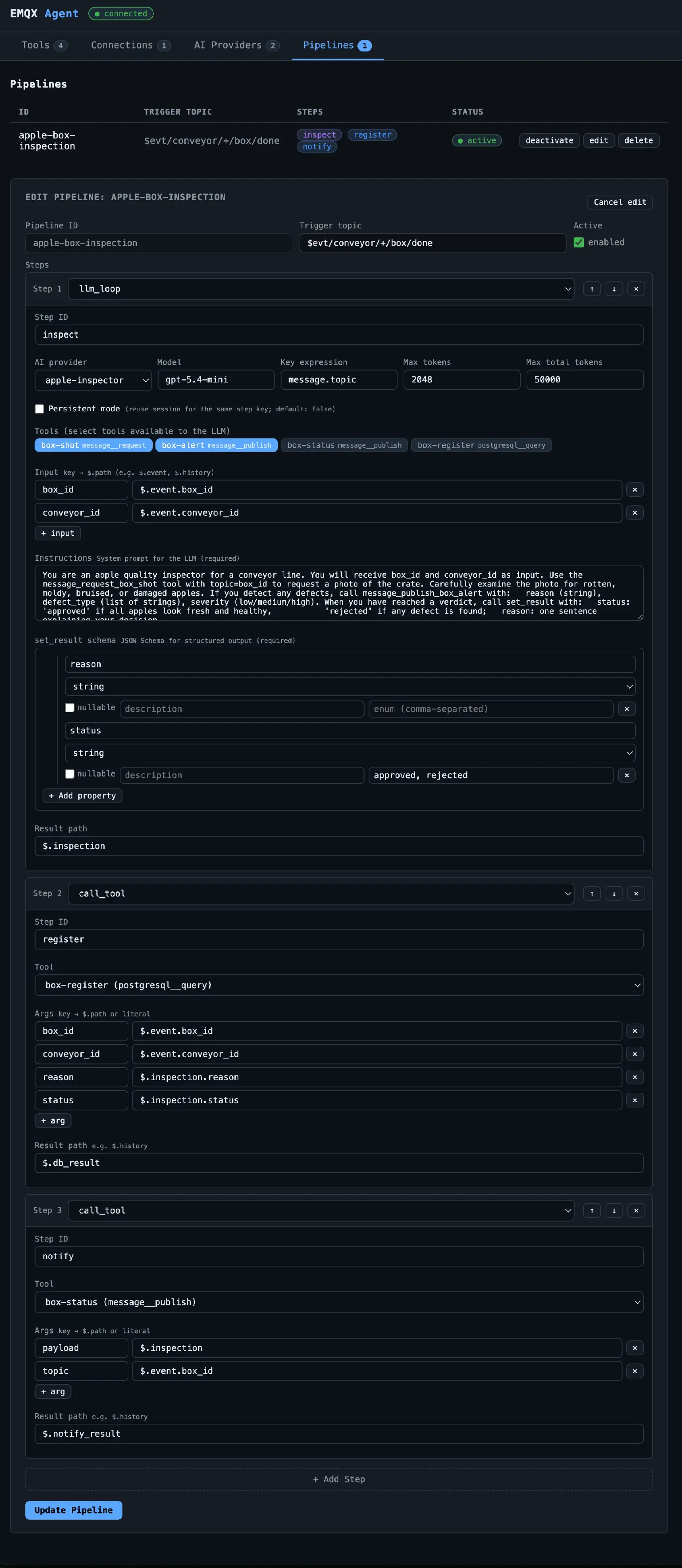682x1568 pixels.
Task: Enable Persistent mode checkbox
Action: pyautogui.click(x=40, y=409)
